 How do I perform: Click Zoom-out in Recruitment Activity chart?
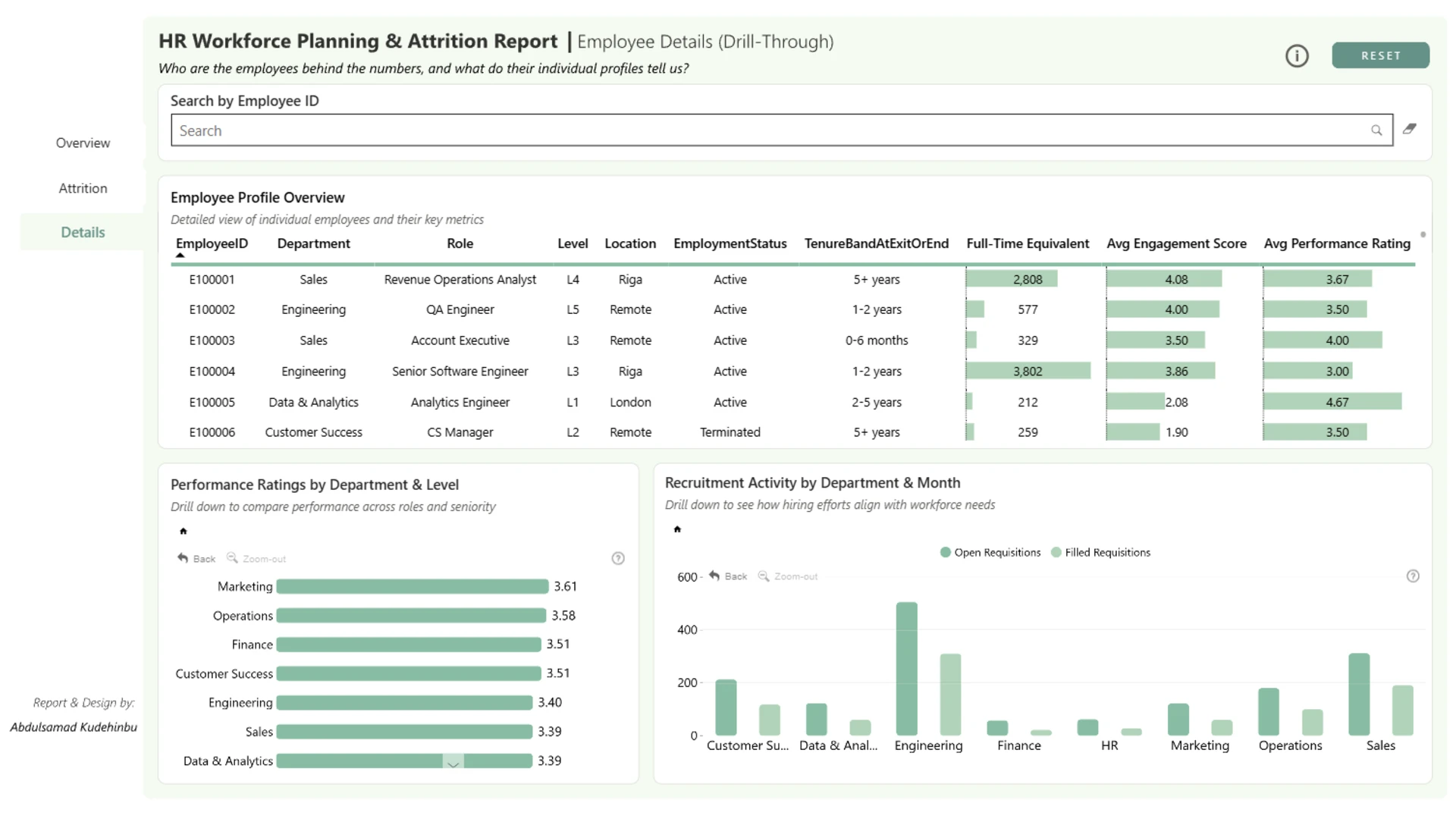tap(788, 576)
